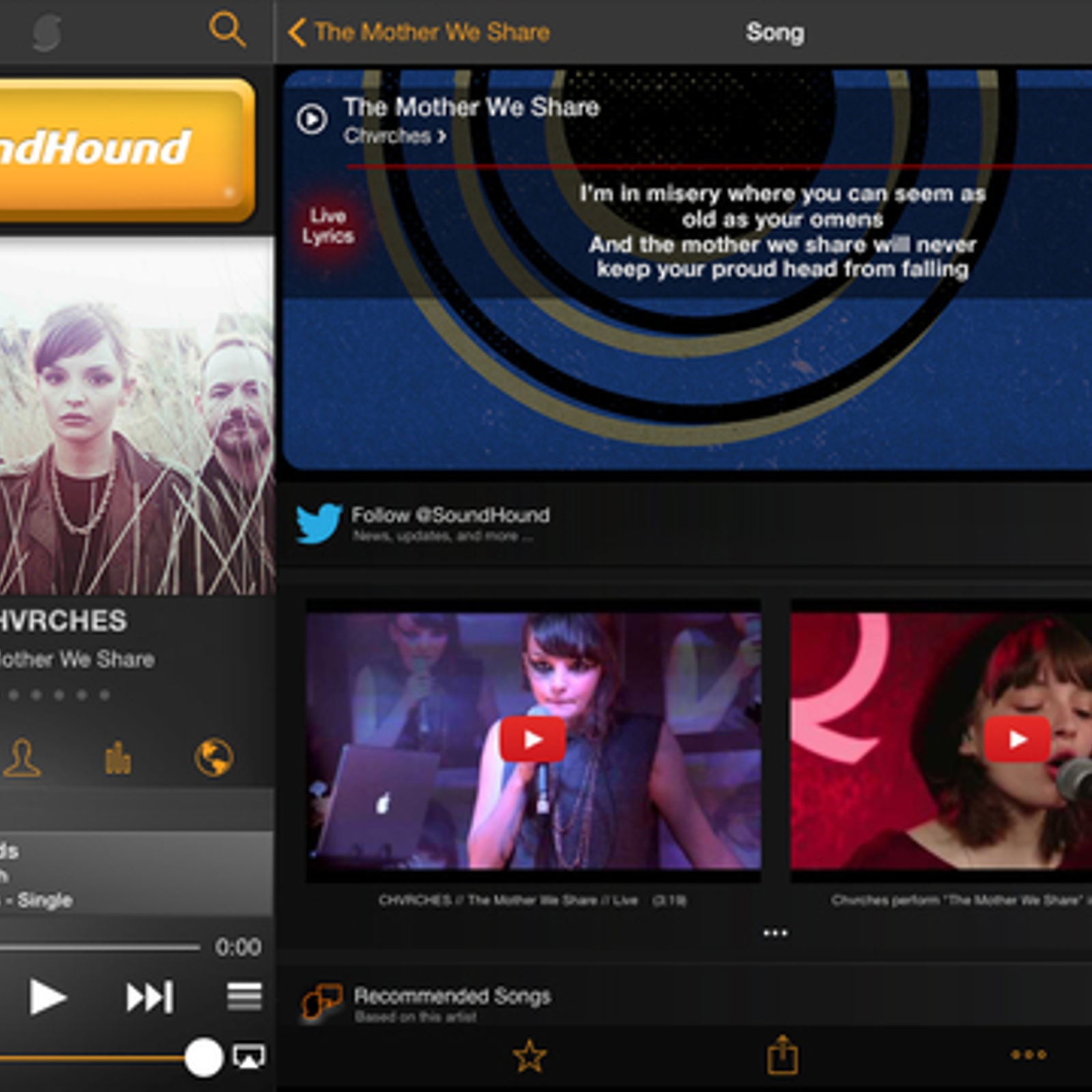Play the song from lyrics card
1092x1092 pixels.
[312, 119]
